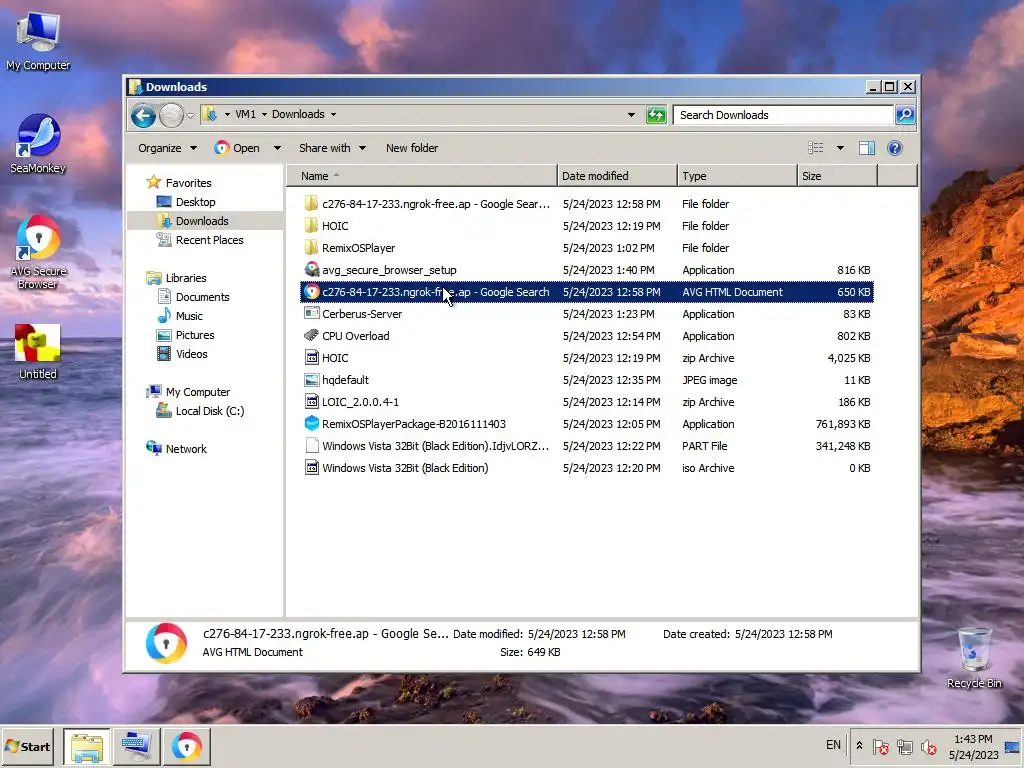Screen dimensions: 1024x768
Task: Click the RemixOSPlayerPackage installer icon
Action: (x=312, y=424)
